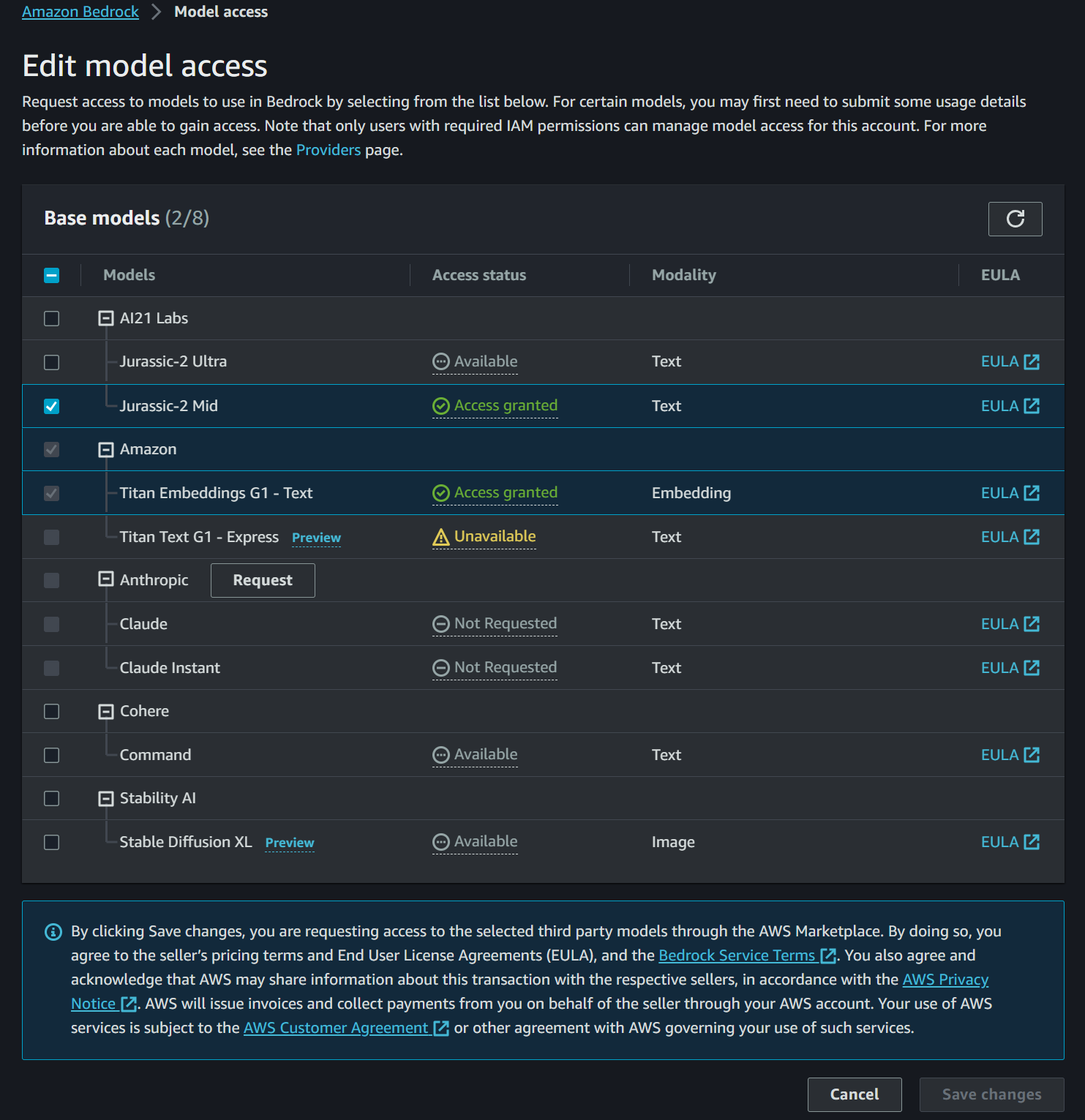Collapse the Stability AI provider group

point(106,798)
